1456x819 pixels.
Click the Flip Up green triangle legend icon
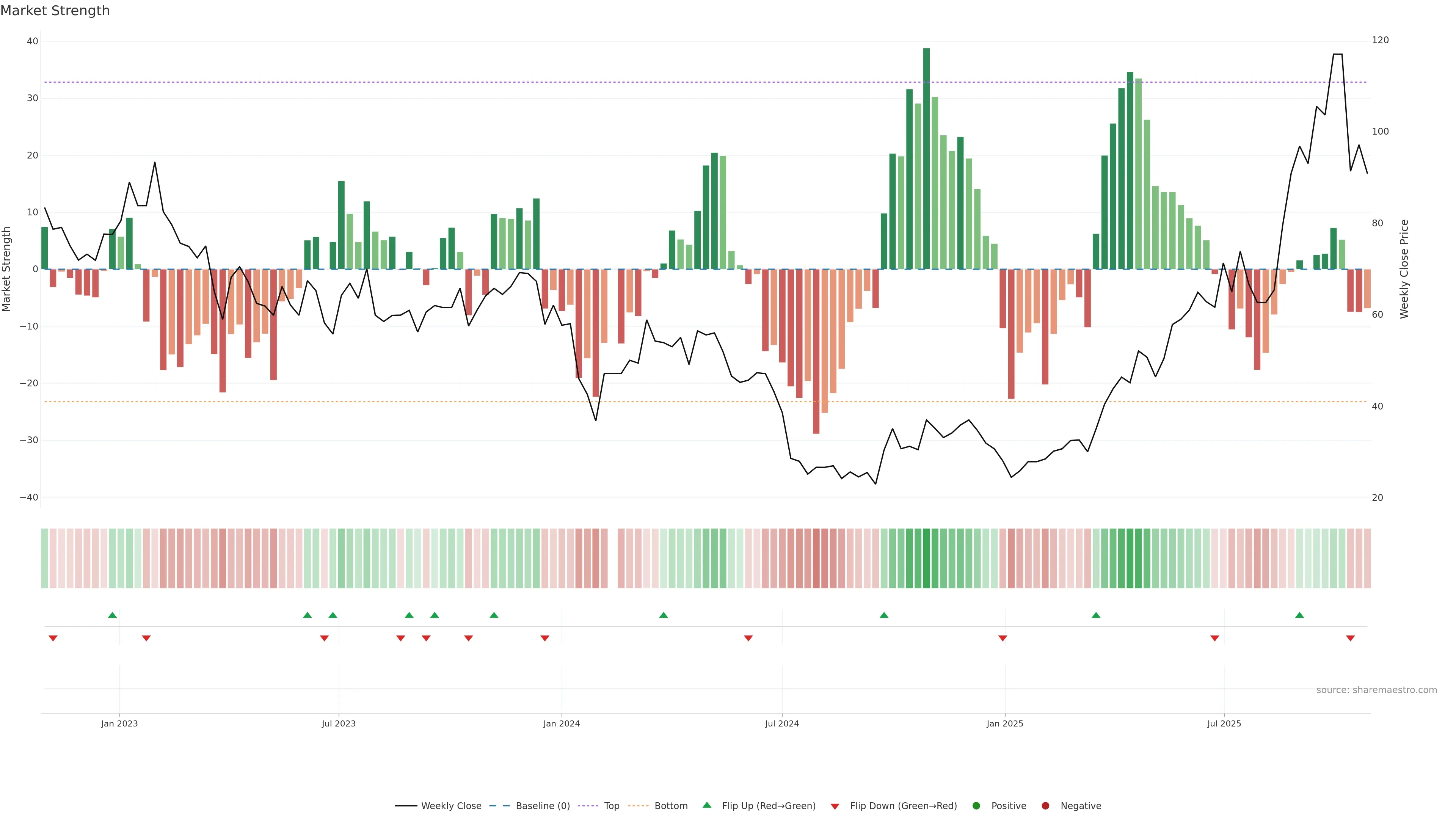click(706, 805)
